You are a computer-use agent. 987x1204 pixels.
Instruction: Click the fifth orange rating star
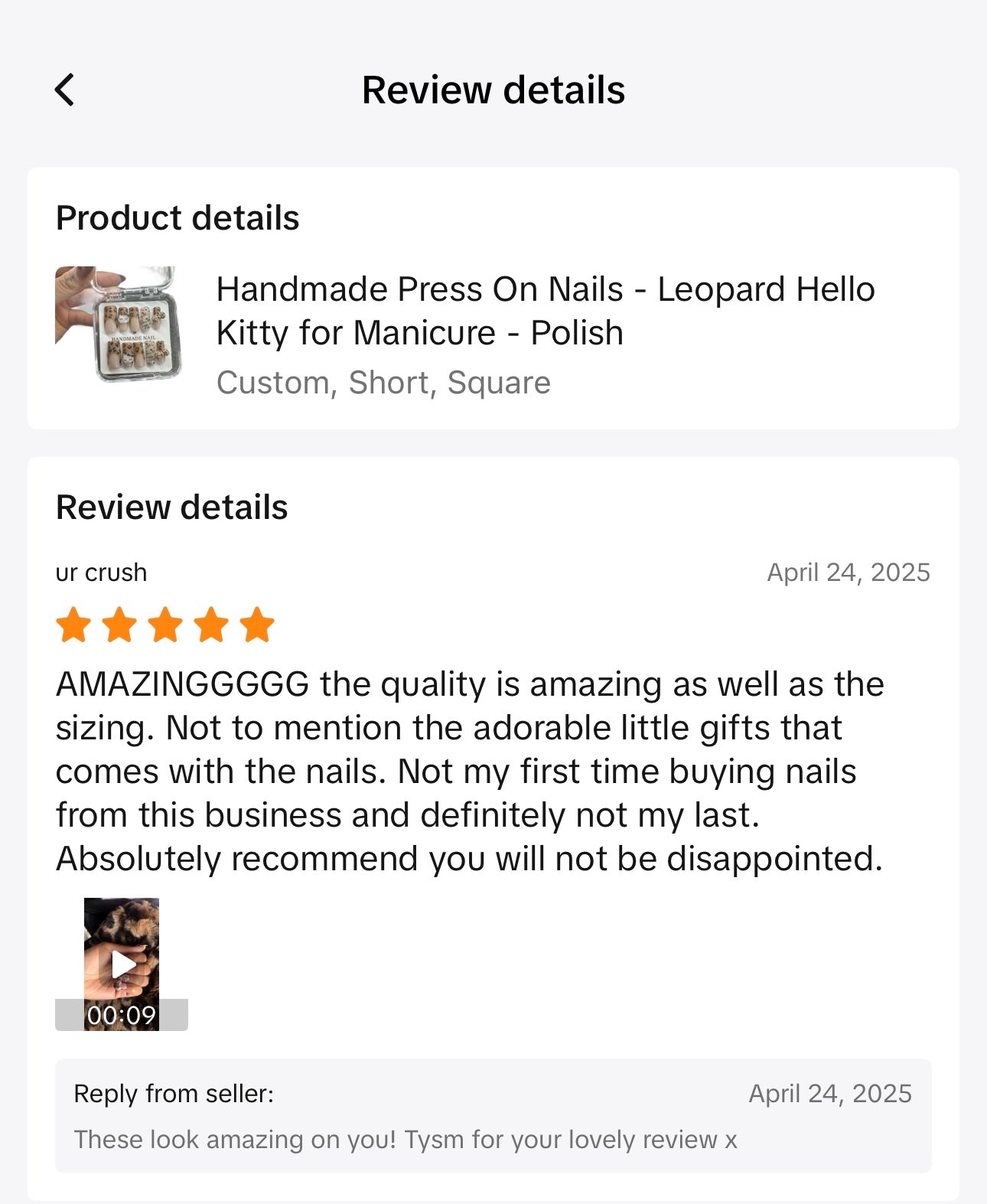pos(257,625)
